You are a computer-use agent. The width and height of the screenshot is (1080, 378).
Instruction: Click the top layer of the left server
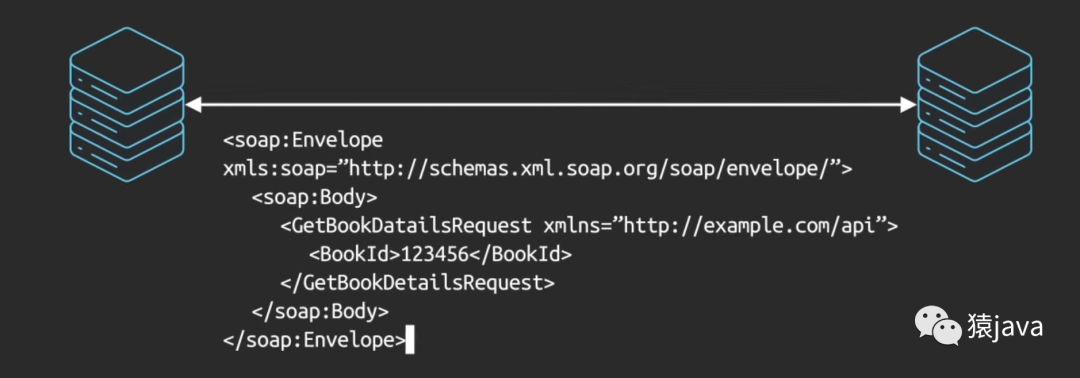(127, 61)
